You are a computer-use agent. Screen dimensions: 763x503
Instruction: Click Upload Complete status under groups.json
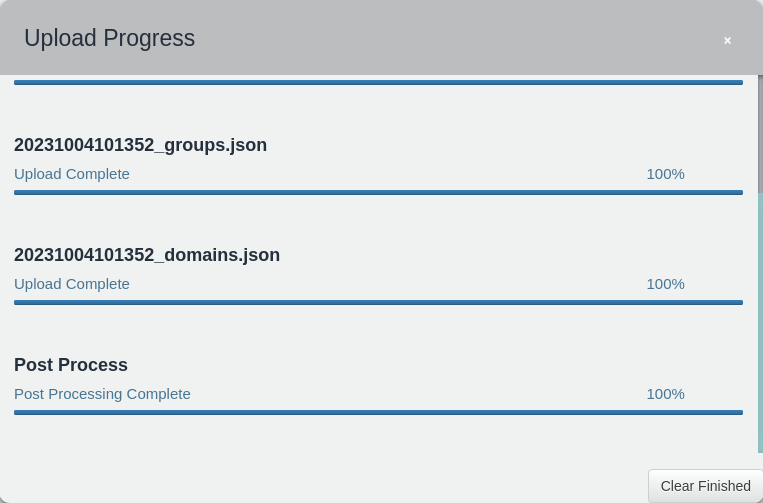[72, 174]
